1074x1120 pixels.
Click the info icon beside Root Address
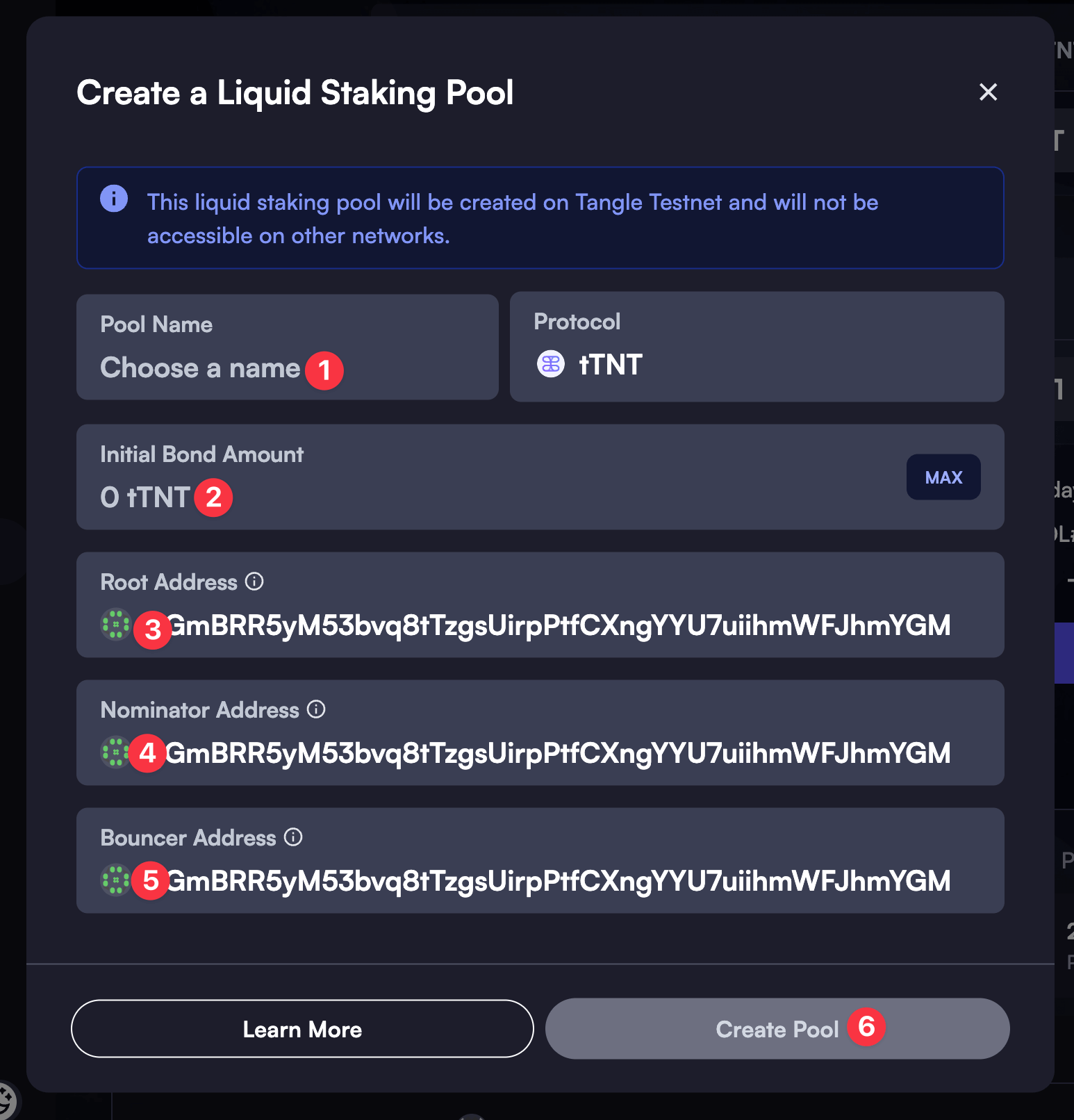coord(254,582)
